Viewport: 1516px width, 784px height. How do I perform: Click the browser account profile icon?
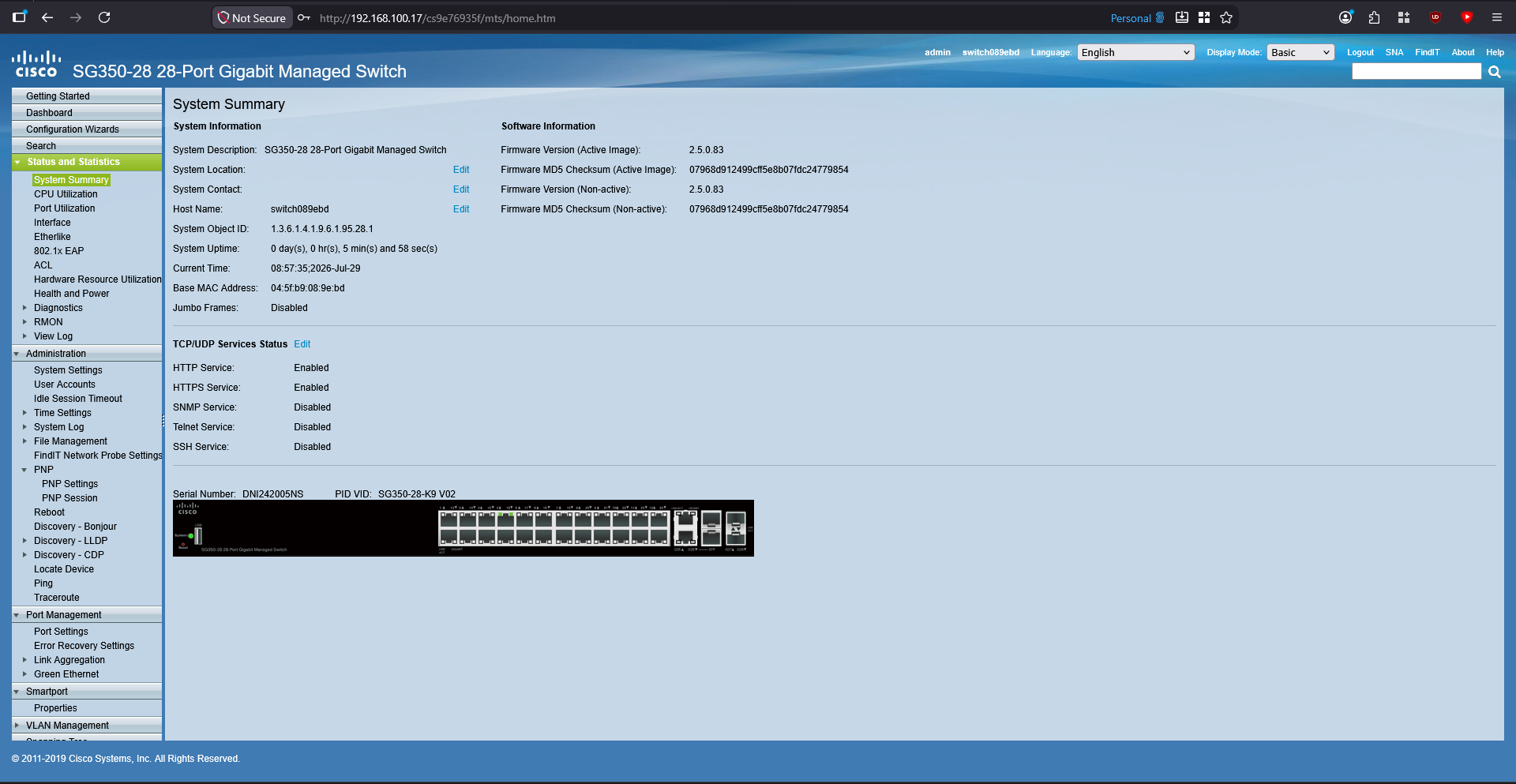pyautogui.click(x=1345, y=17)
